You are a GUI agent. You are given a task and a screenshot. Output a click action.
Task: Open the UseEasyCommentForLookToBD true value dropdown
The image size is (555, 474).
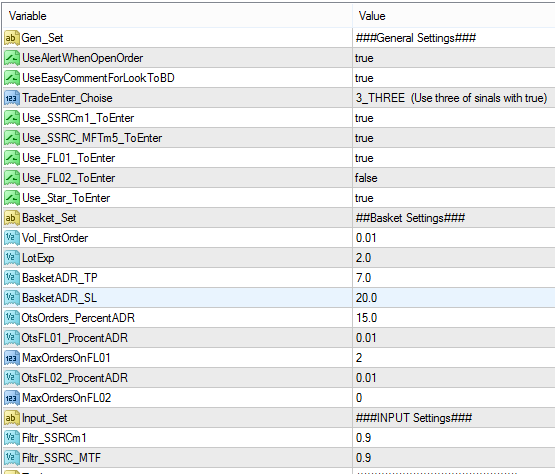coord(454,78)
